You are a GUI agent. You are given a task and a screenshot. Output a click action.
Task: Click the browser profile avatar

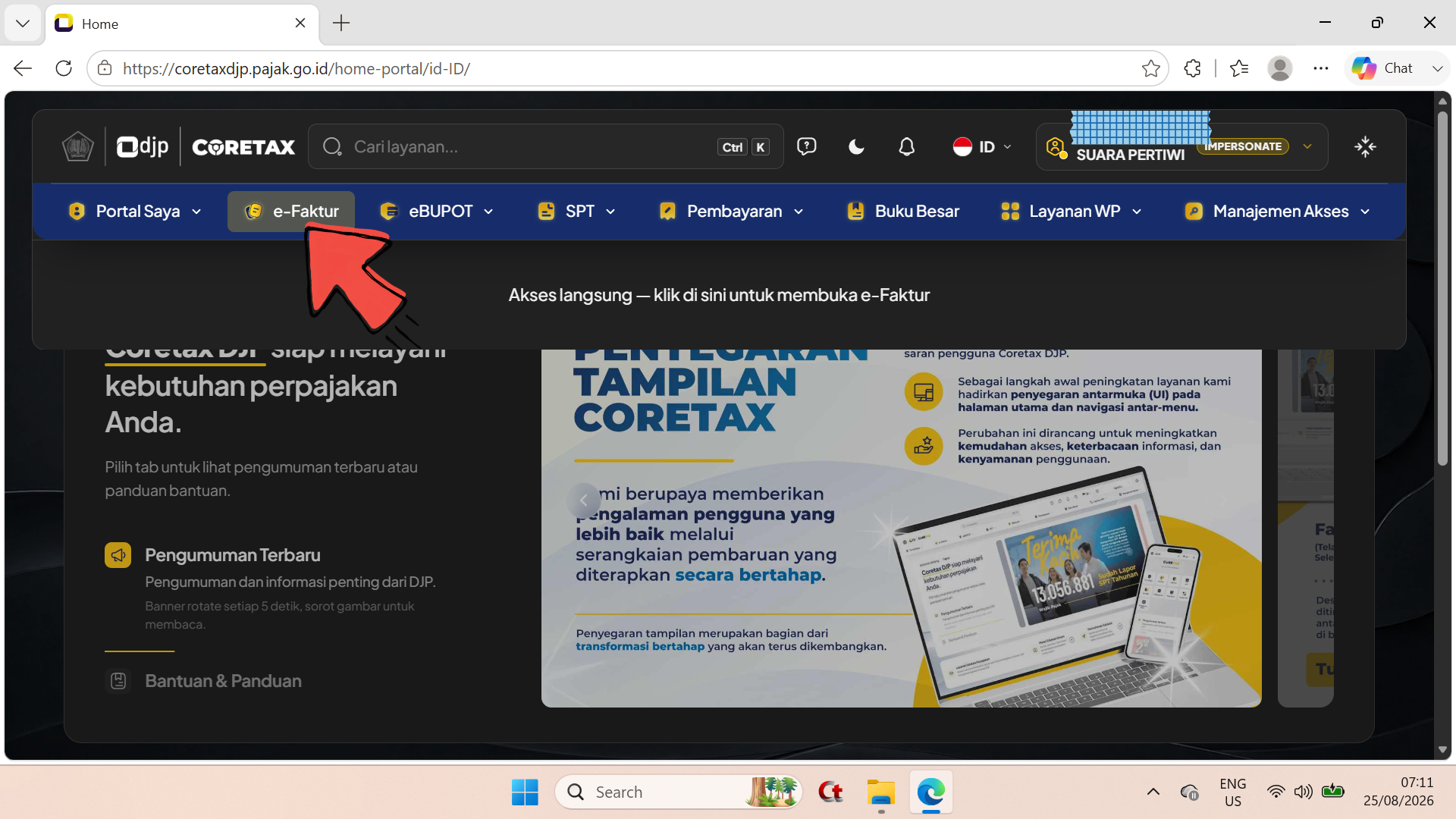click(1280, 68)
